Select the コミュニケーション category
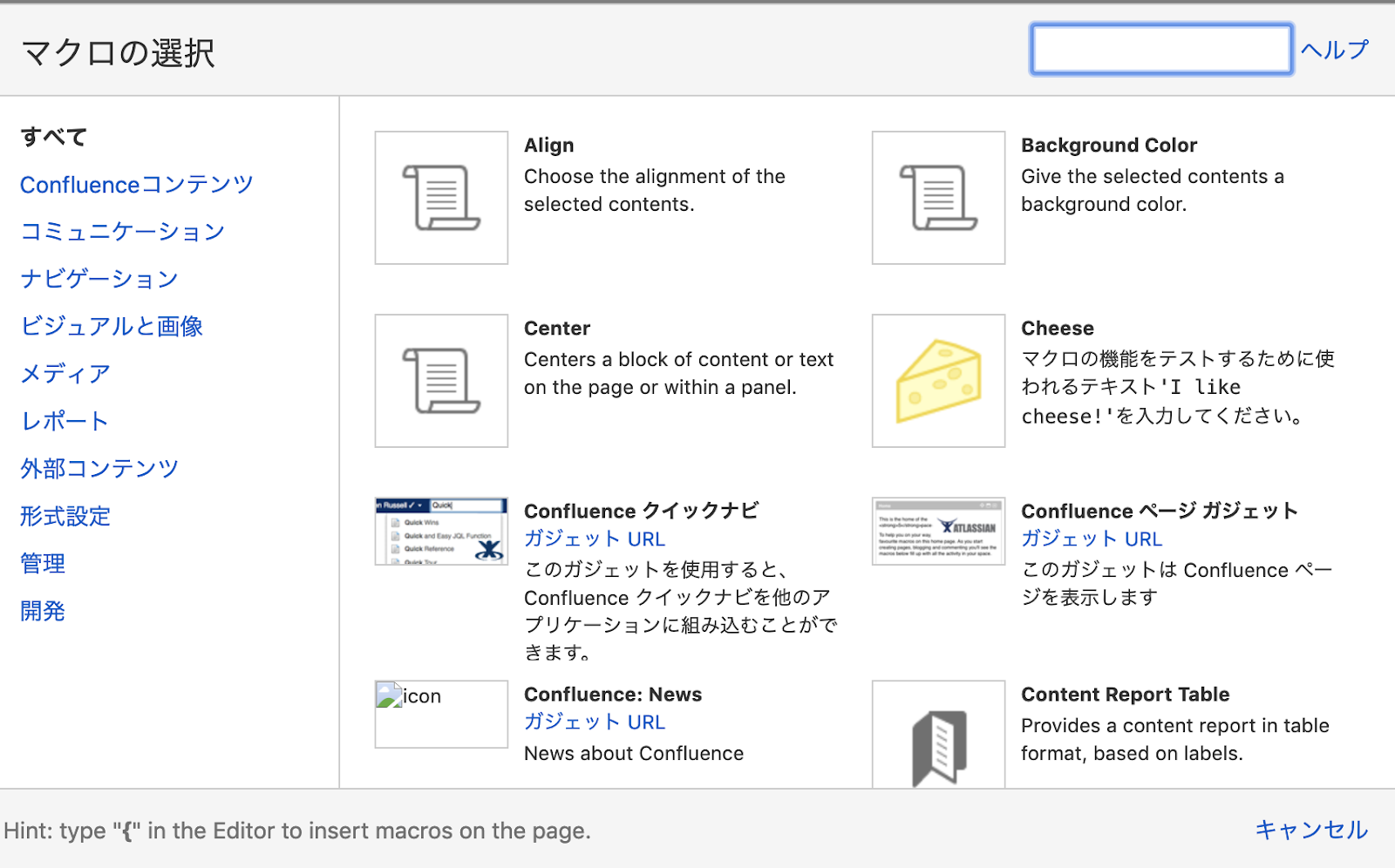This screenshot has height=868, width=1395. pos(123,232)
